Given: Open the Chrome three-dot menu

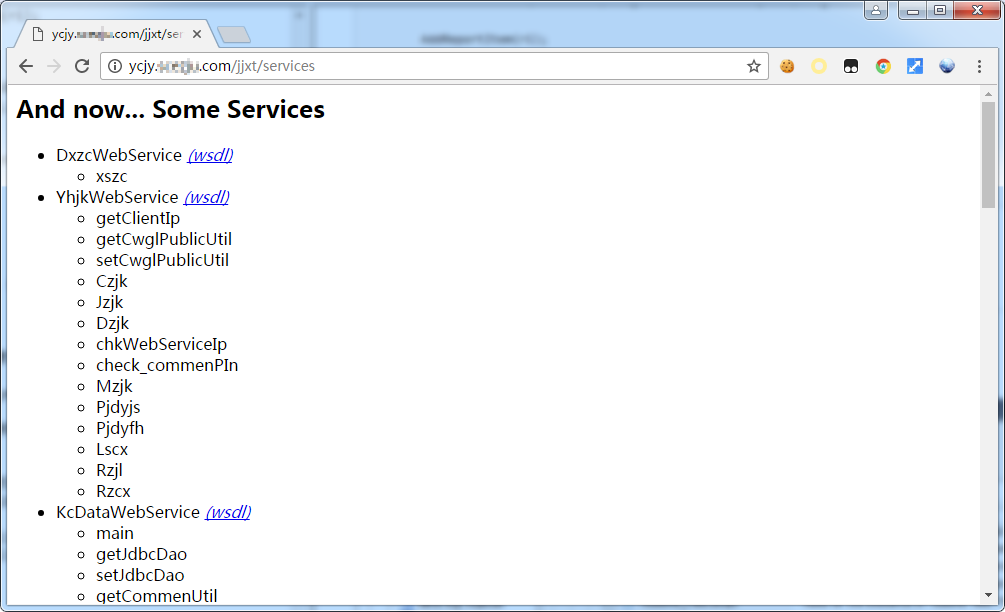Looking at the screenshot, I should tap(979, 66).
